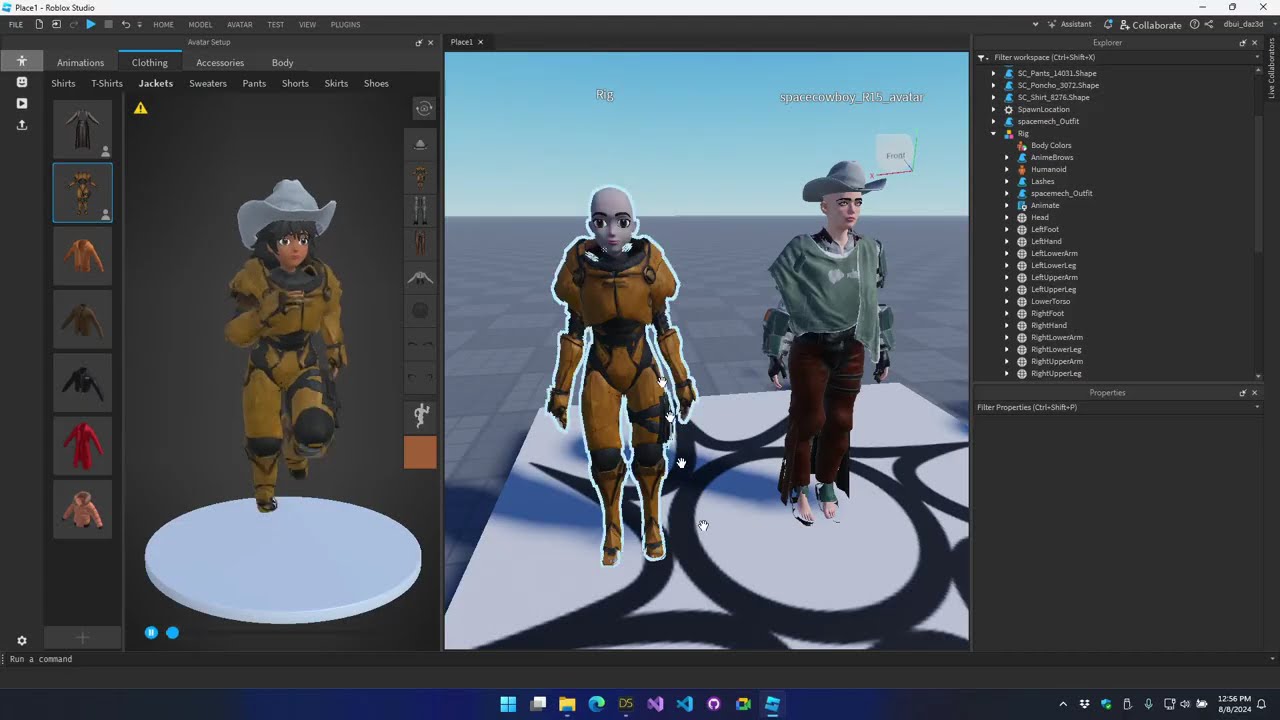This screenshot has height=720, width=1280.
Task: Click the notifications bell icon
Action: (x=1109, y=24)
